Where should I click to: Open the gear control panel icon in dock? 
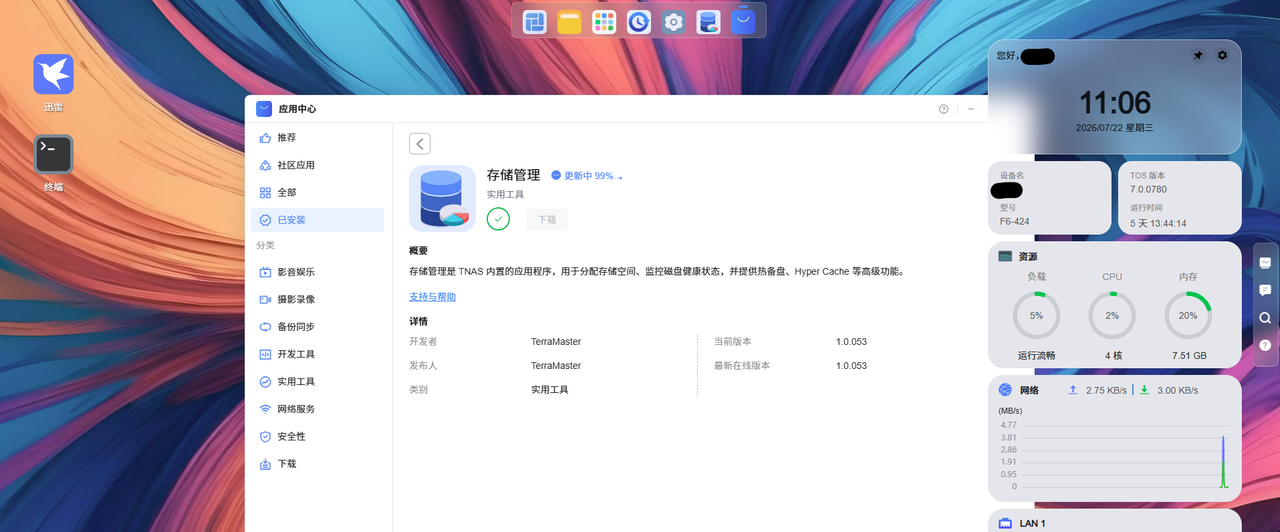pos(673,21)
